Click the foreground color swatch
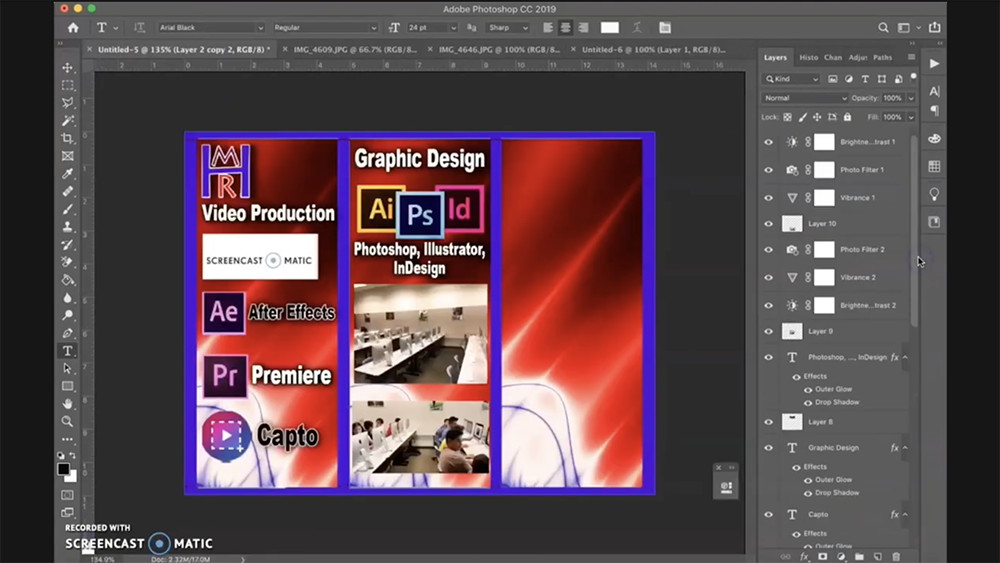1000x563 pixels. pos(63,469)
